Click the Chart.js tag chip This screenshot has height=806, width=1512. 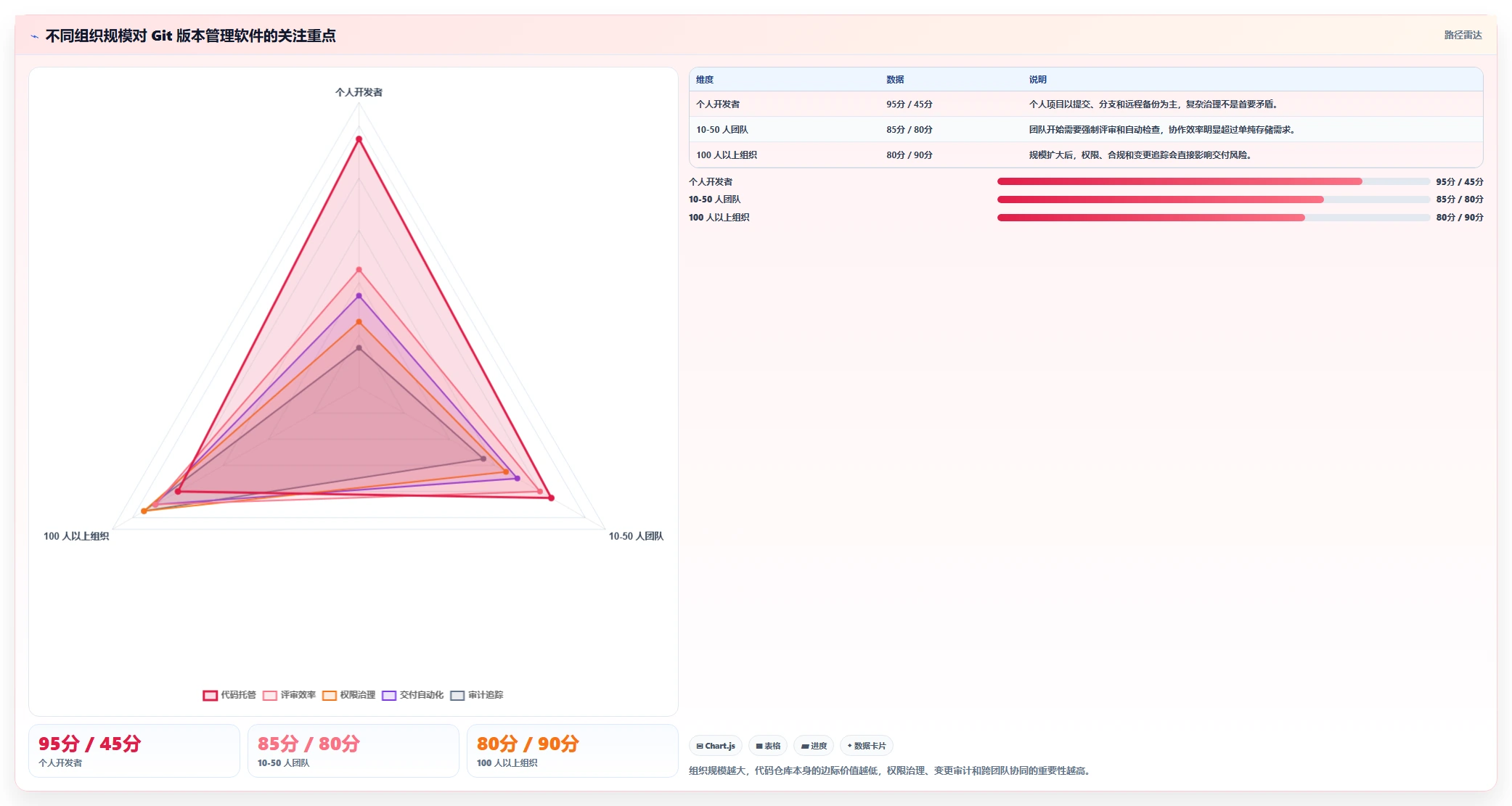[715, 746]
